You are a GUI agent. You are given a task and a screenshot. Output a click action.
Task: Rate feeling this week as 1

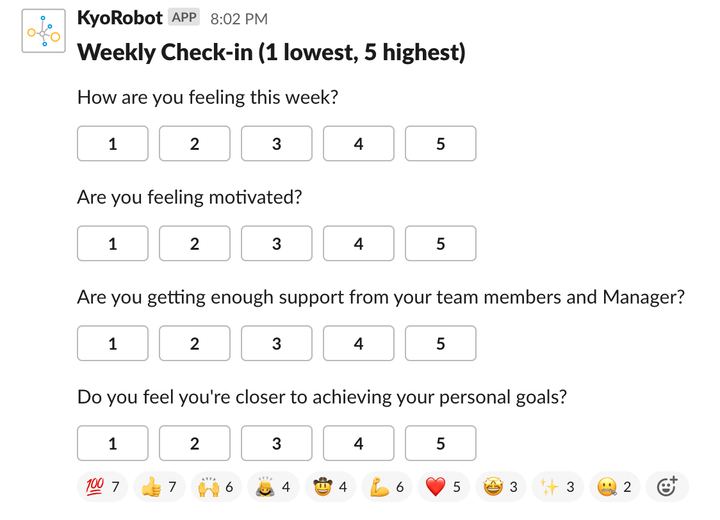[x=112, y=144]
